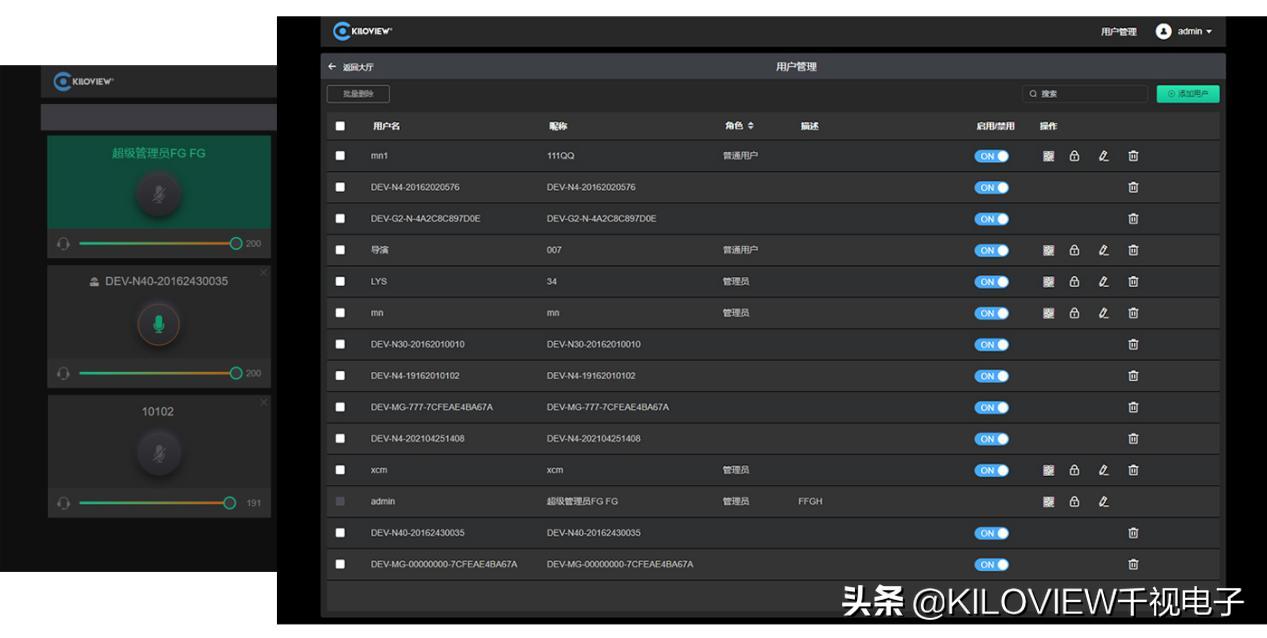Click the KILOVIEW logo in the top bar
This screenshot has height=638, width=1267.
click(x=362, y=31)
